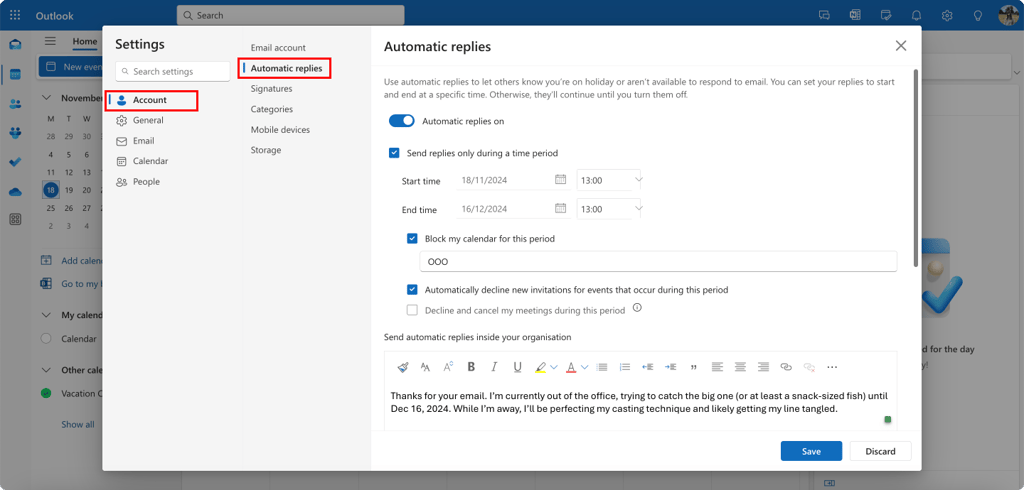Screen dimensions: 1024x490
Task: Select Account in Settings sidebar
Action: pyautogui.click(x=153, y=100)
